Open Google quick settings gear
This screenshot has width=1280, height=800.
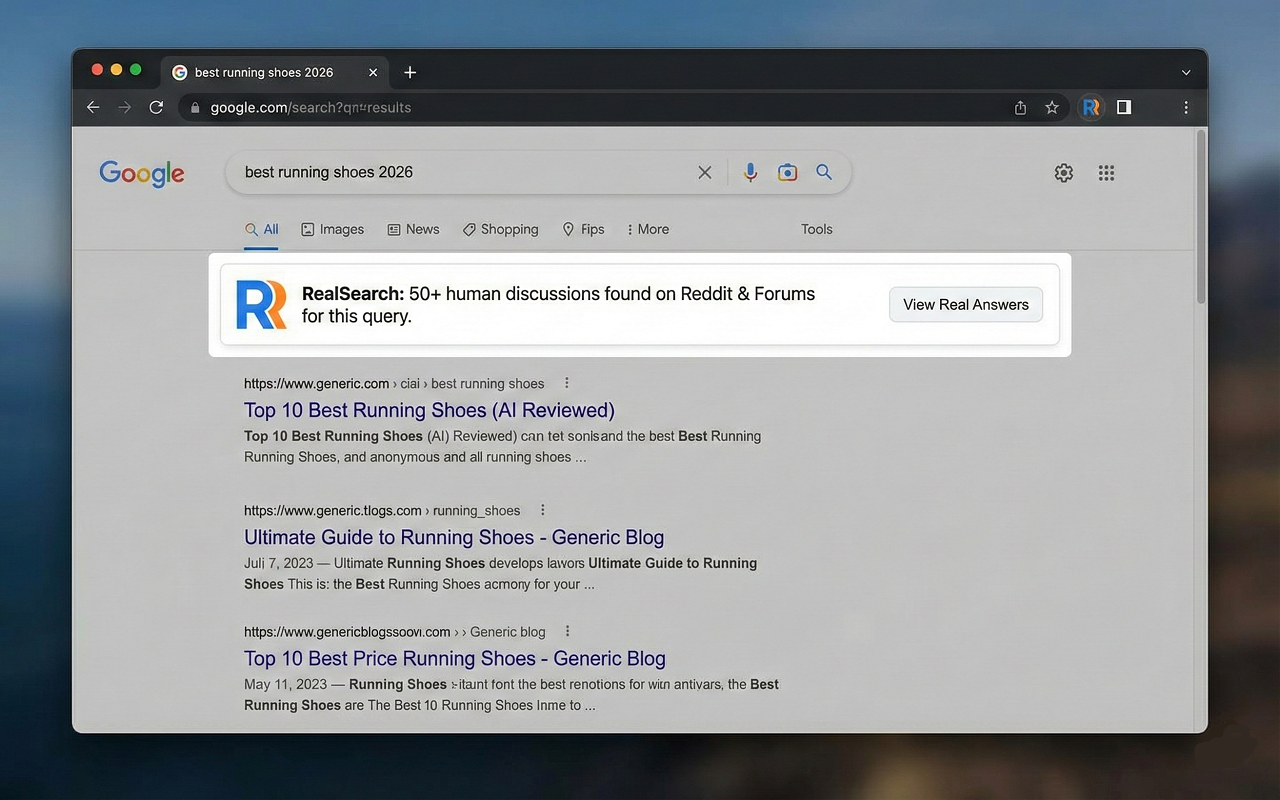point(1063,172)
